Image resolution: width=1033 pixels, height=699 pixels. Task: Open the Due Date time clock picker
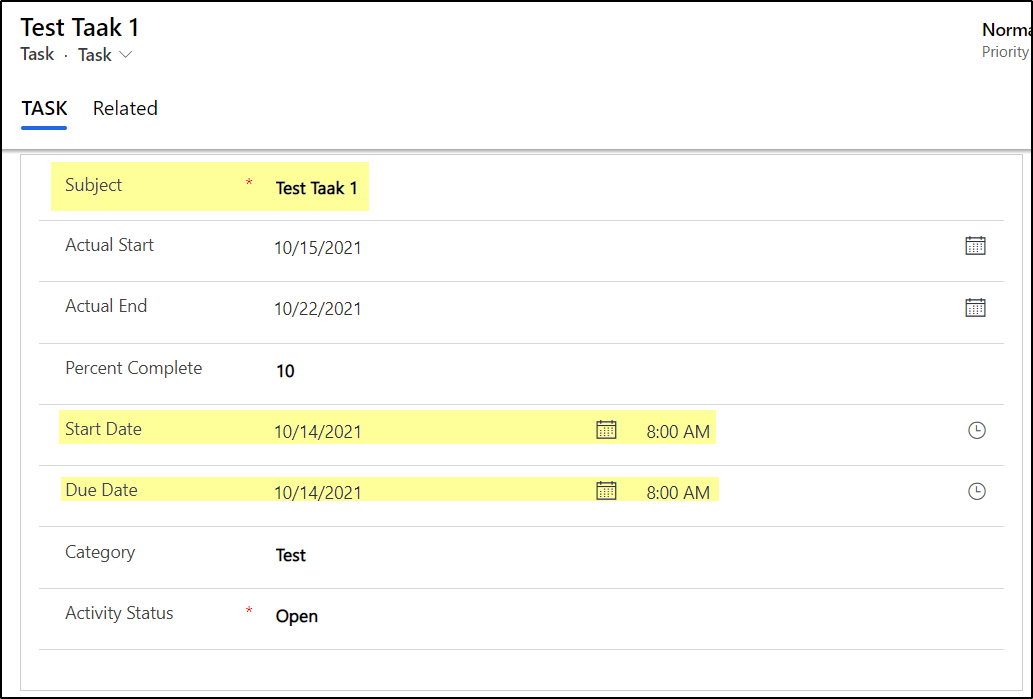pos(975,490)
